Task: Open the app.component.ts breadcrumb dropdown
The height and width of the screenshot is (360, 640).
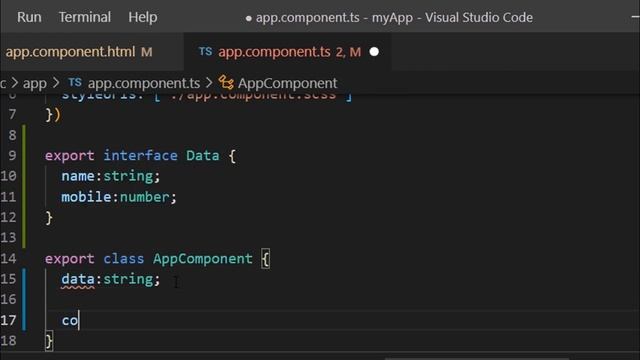Action: tap(144, 83)
